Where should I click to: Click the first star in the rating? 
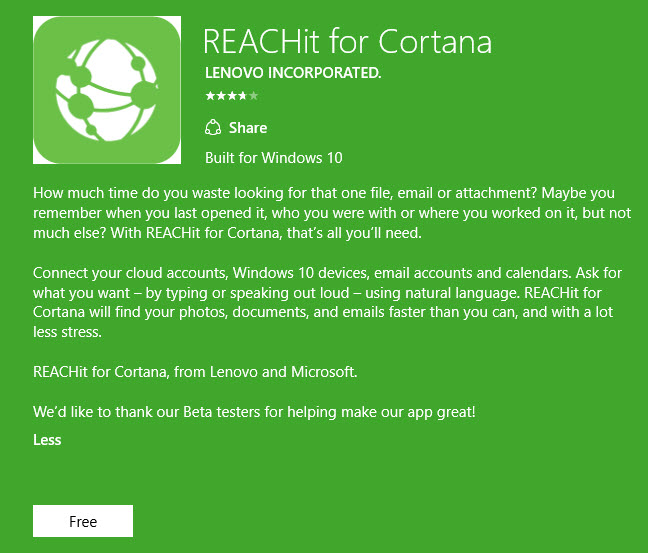tap(209, 96)
